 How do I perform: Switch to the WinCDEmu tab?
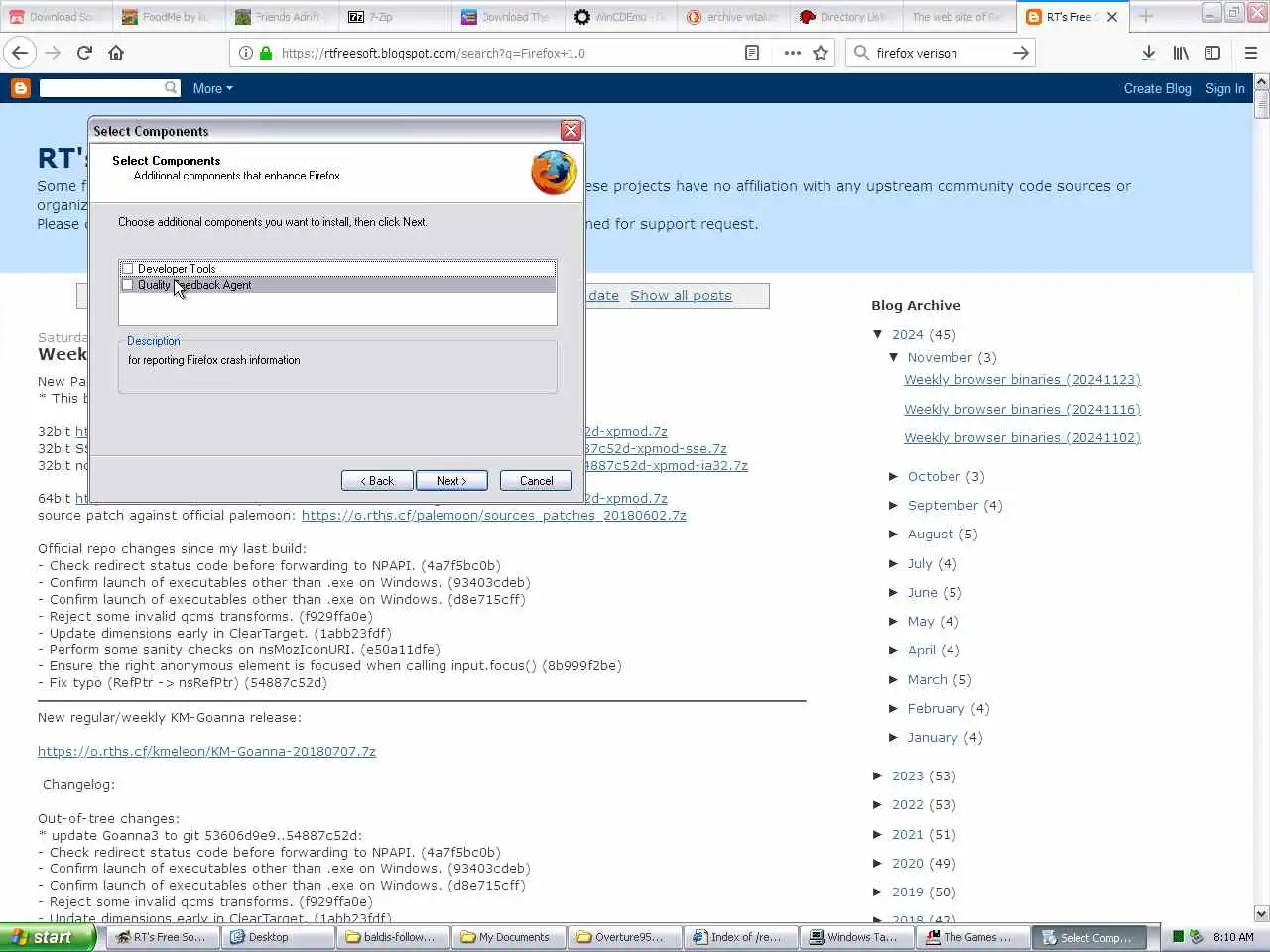pyautogui.click(x=622, y=17)
